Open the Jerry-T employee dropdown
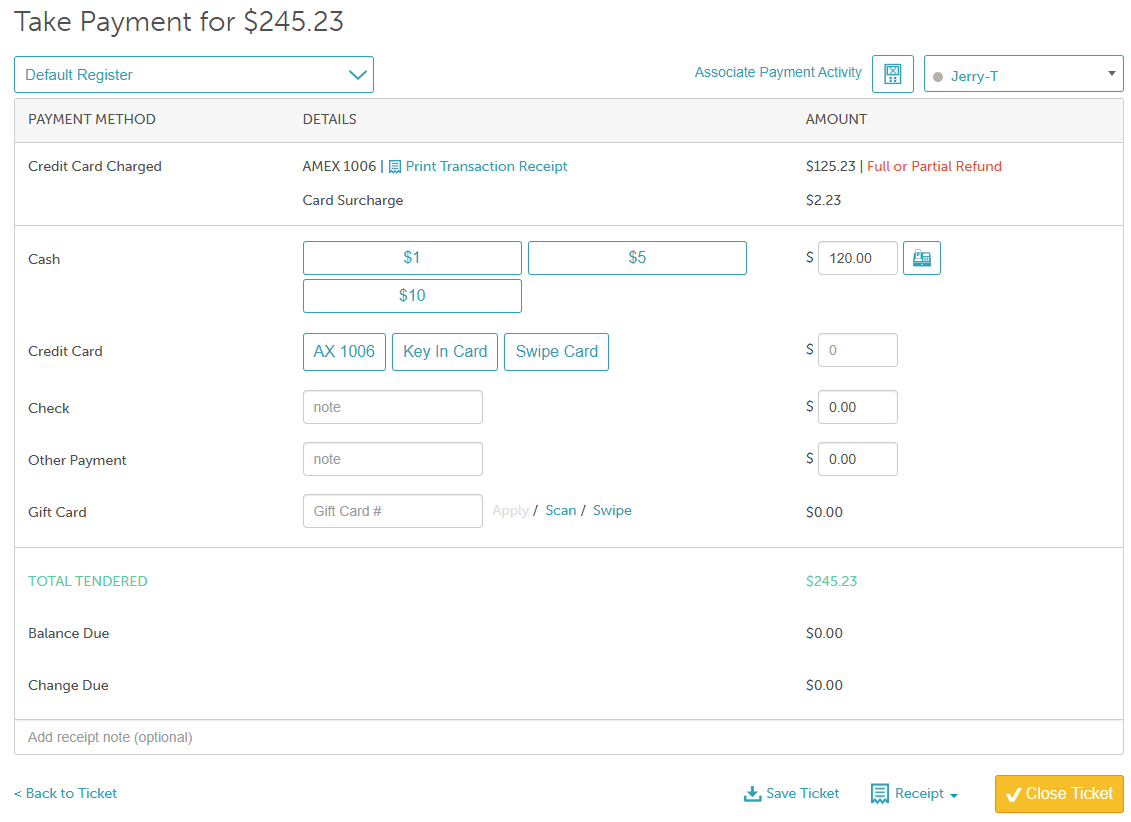Viewport: 1131px width, 822px height. click(1023, 74)
